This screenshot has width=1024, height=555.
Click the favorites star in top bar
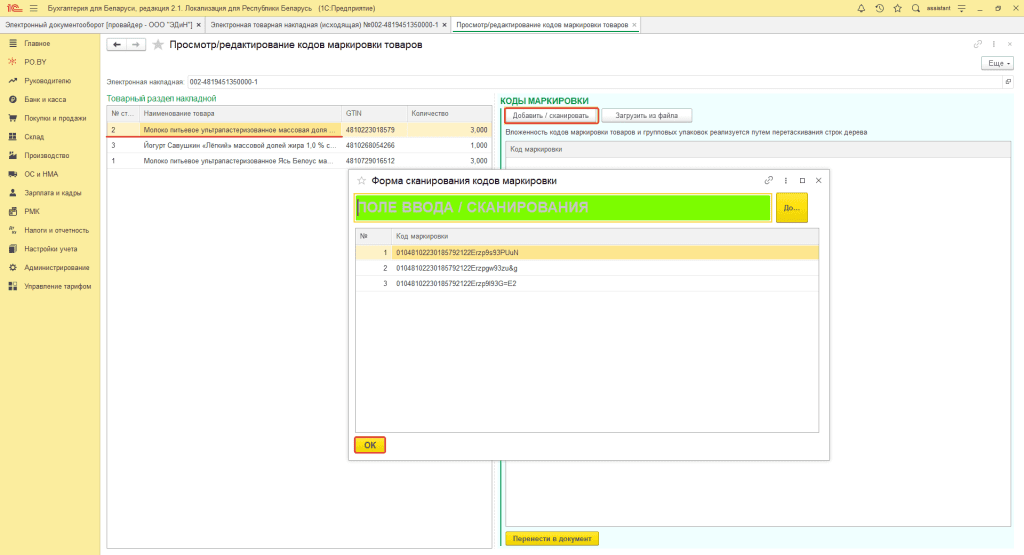[x=897, y=8]
